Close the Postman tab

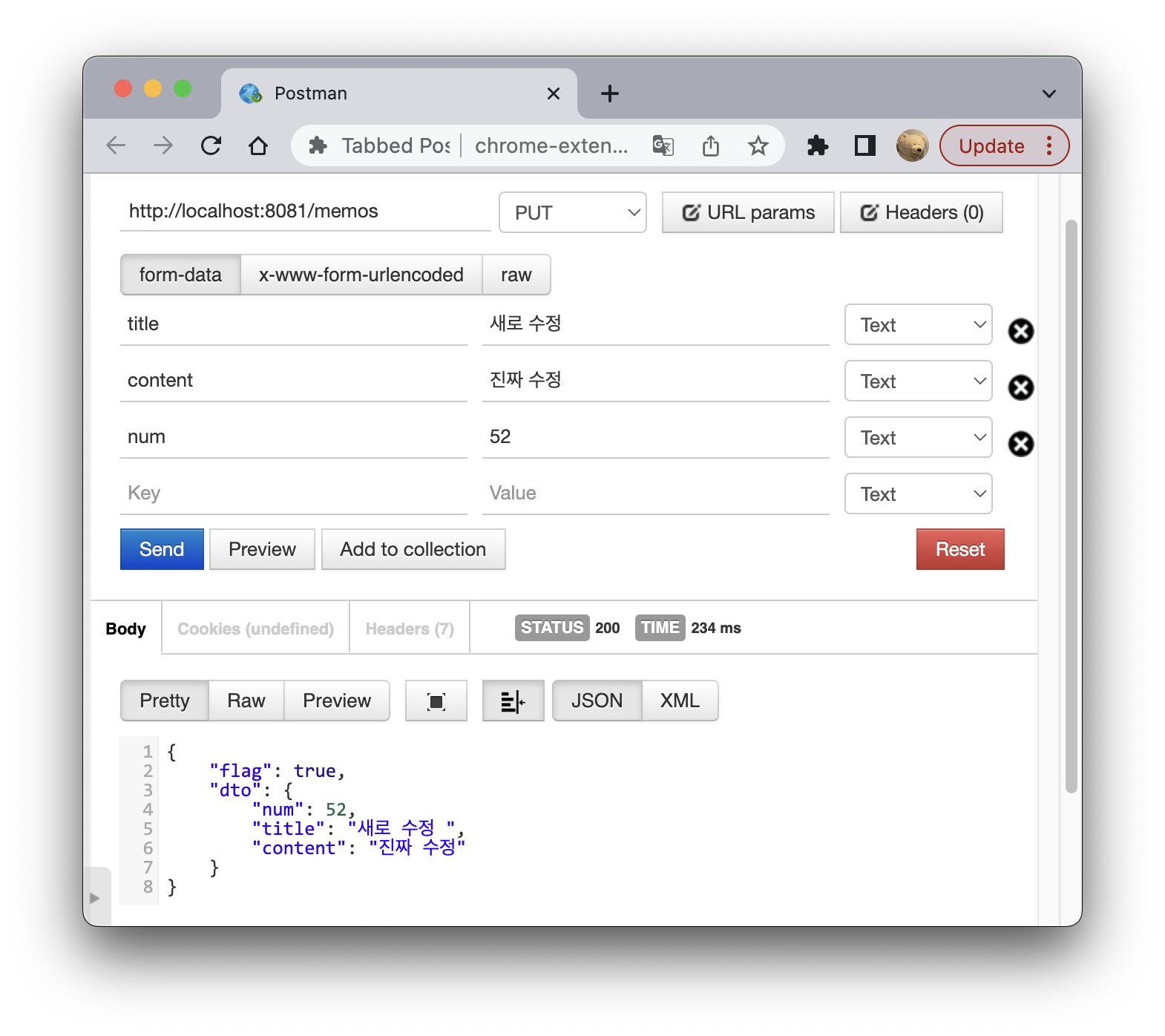pyautogui.click(x=553, y=94)
